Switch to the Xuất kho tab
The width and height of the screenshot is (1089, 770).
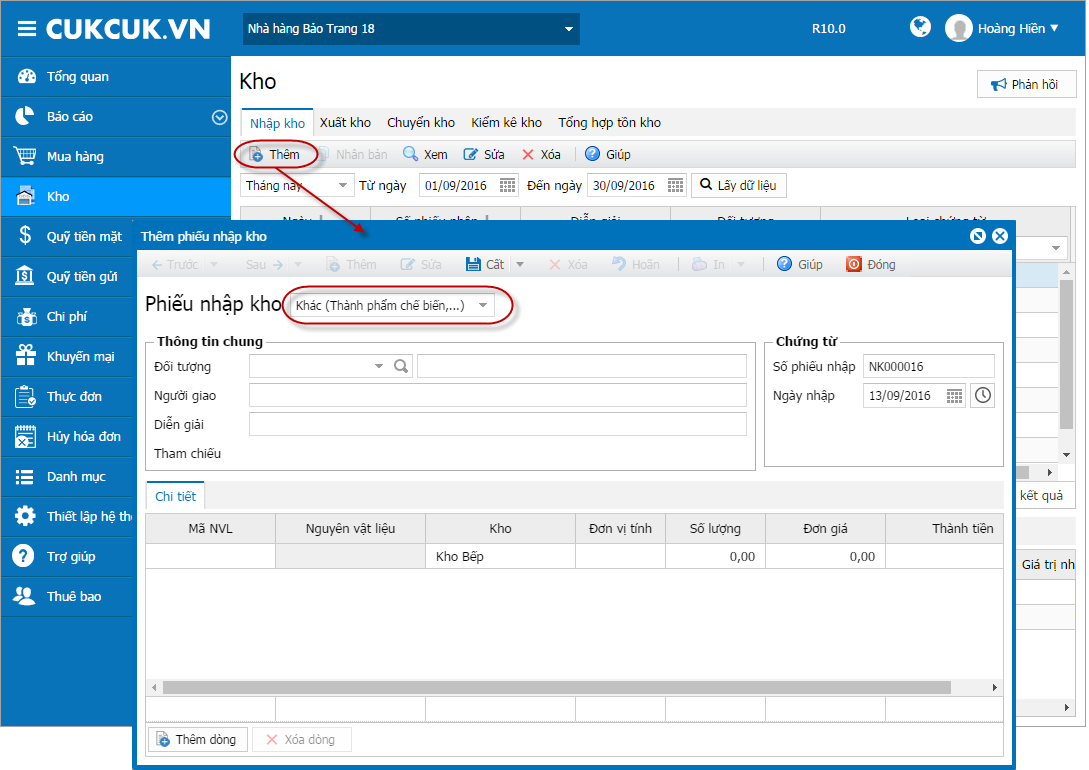coord(345,123)
